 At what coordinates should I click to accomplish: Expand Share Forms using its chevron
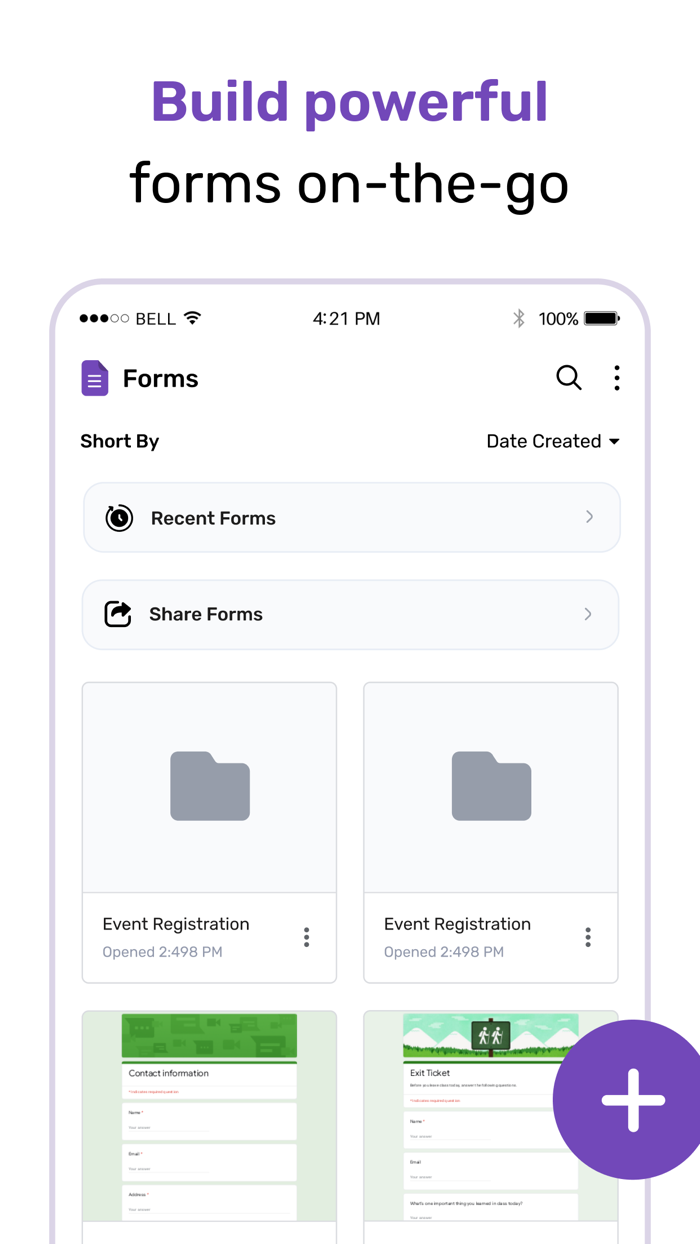589,614
